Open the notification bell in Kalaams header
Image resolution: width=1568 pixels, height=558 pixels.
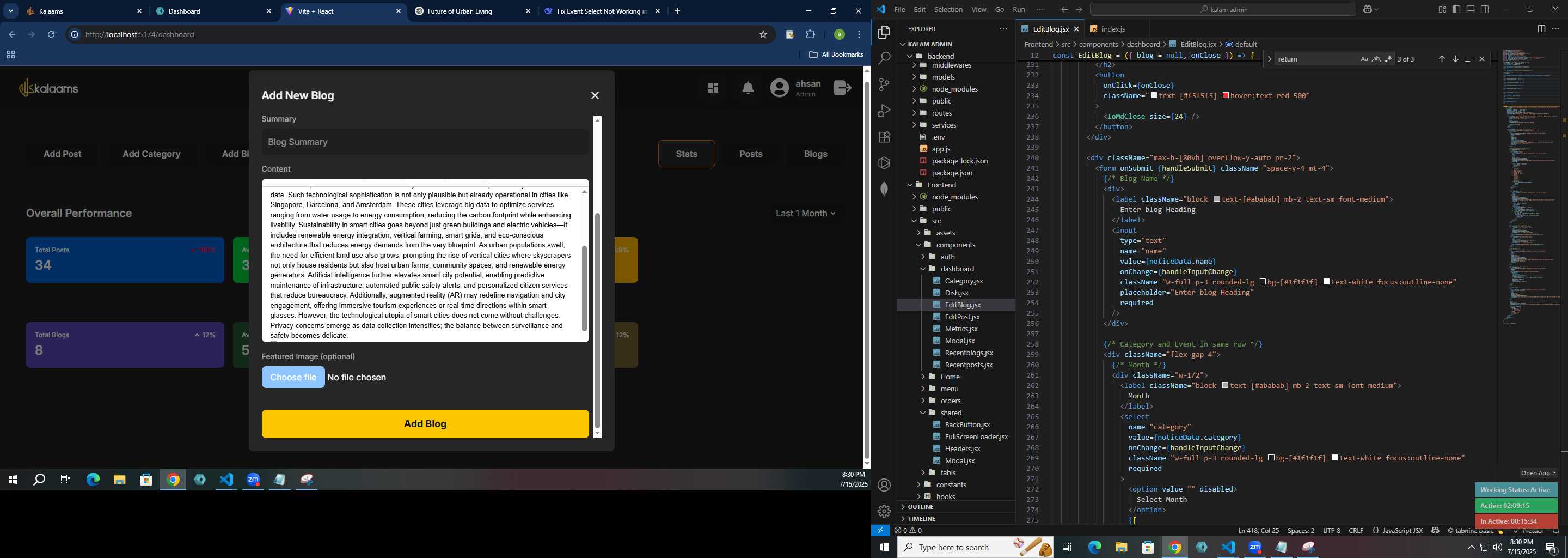click(x=748, y=88)
